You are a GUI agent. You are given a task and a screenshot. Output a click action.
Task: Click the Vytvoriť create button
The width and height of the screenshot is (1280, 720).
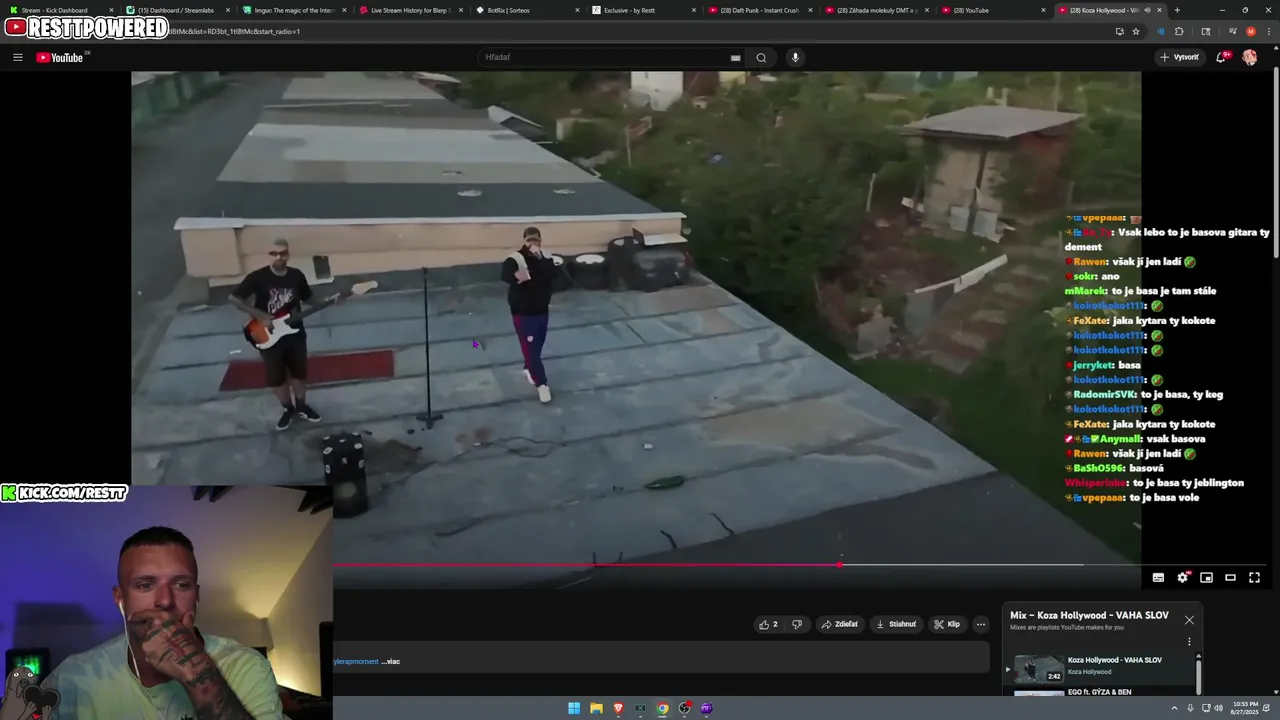point(1180,57)
